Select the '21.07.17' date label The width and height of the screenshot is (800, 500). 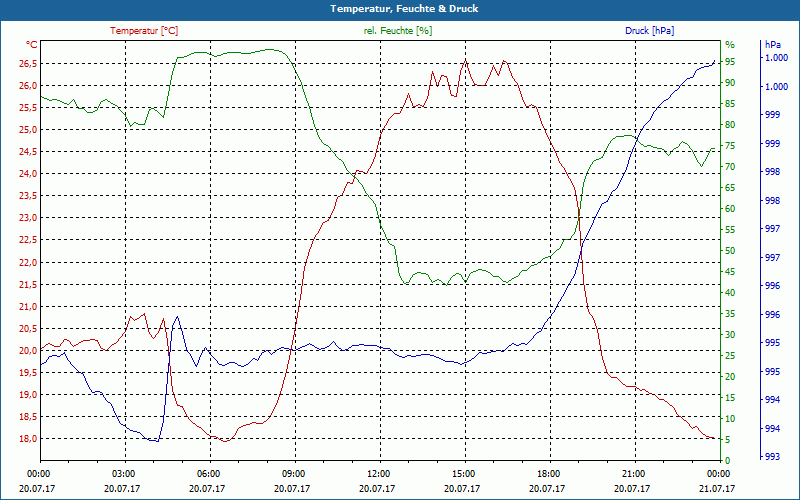coord(718,488)
